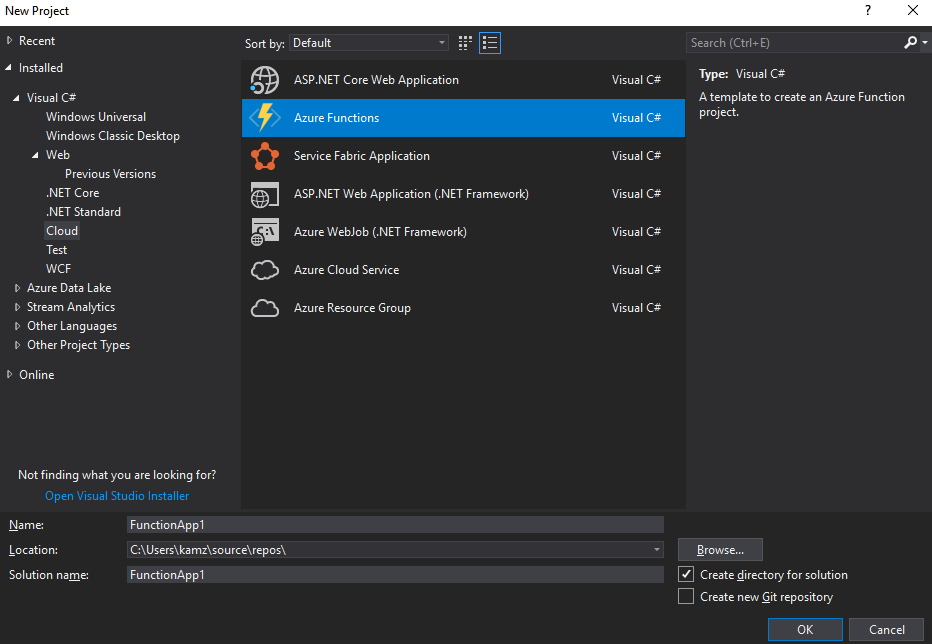This screenshot has height=644, width=932.
Task: Expand the Online node
Action: tap(9, 375)
